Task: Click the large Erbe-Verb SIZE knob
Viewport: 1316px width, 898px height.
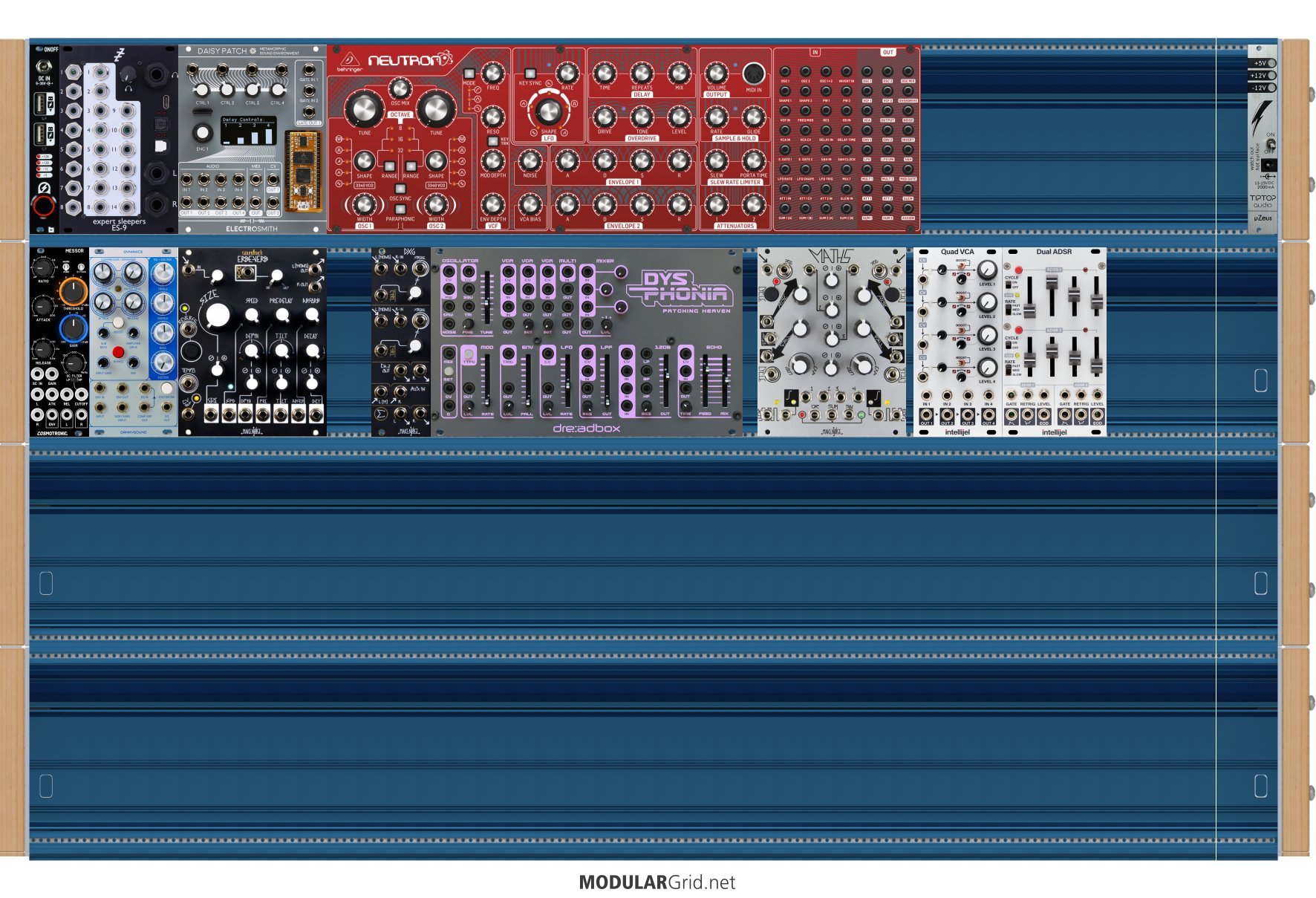Action: pyautogui.click(x=218, y=315)
